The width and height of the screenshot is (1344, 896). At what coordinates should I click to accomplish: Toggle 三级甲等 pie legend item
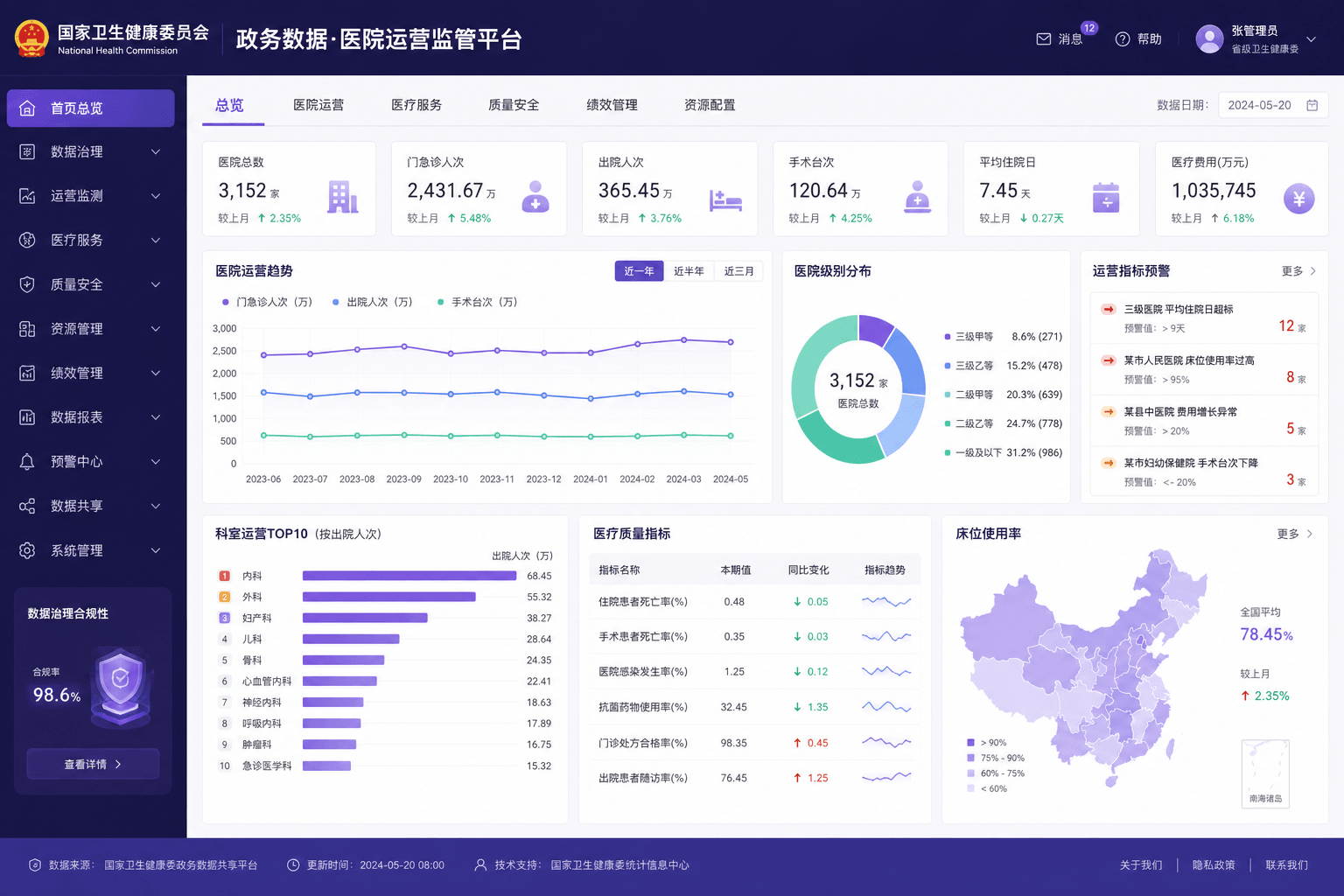pyautogui.click(x=1003, y=337)
